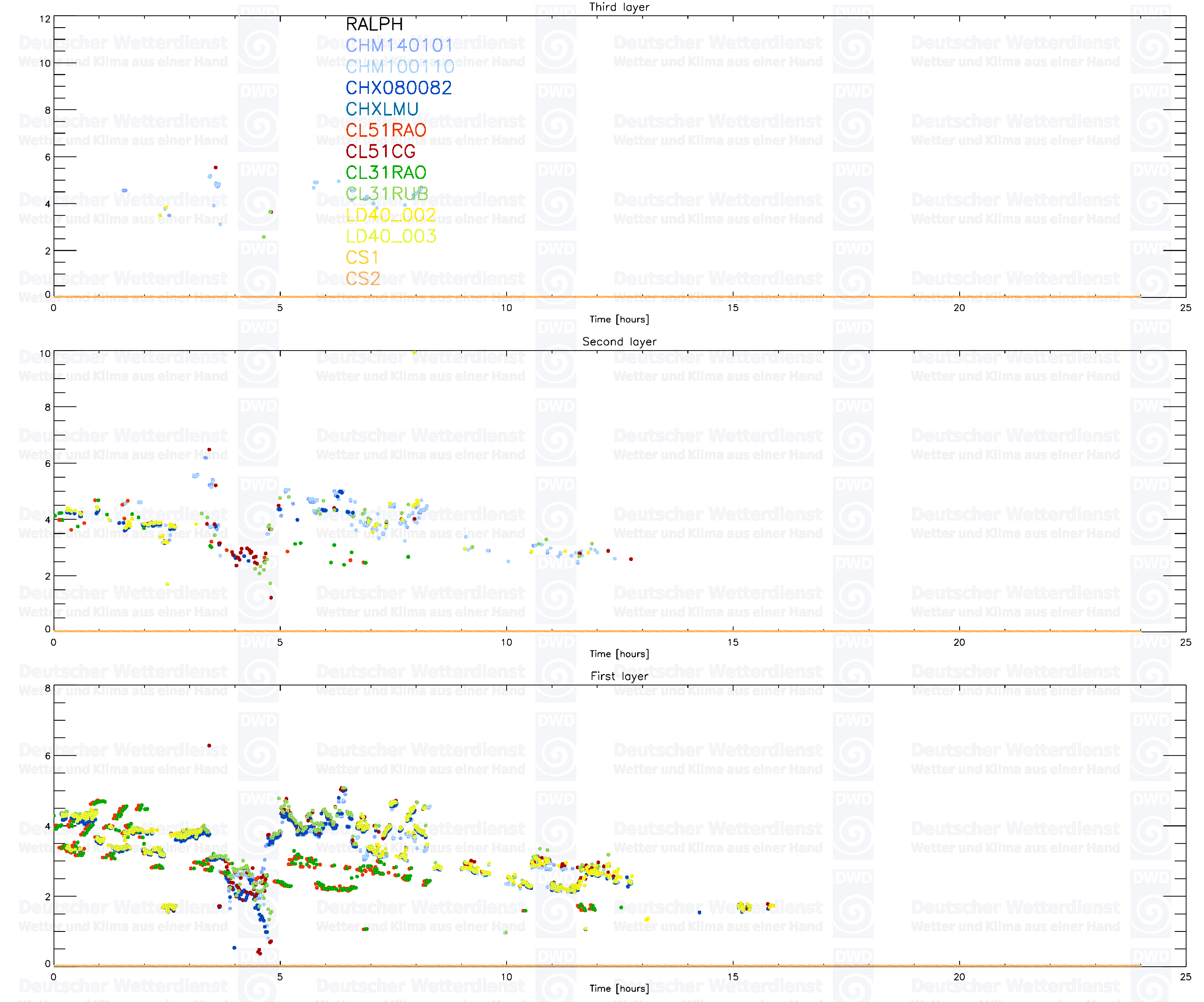Click the CS1 legend label
This screenshot has height=1002, width=1204.
pyautogui.click(x=362, y=258)
